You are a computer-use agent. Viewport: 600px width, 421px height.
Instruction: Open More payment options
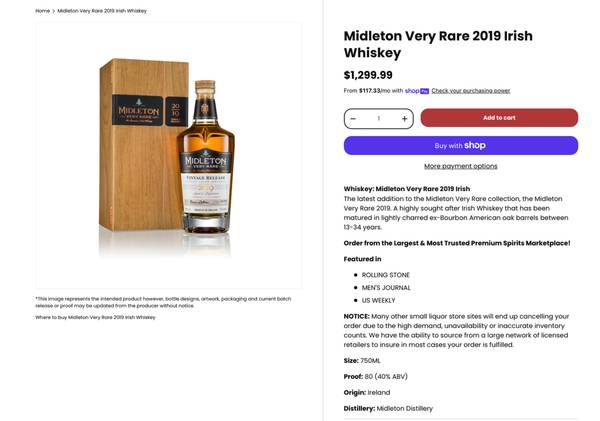460,166
